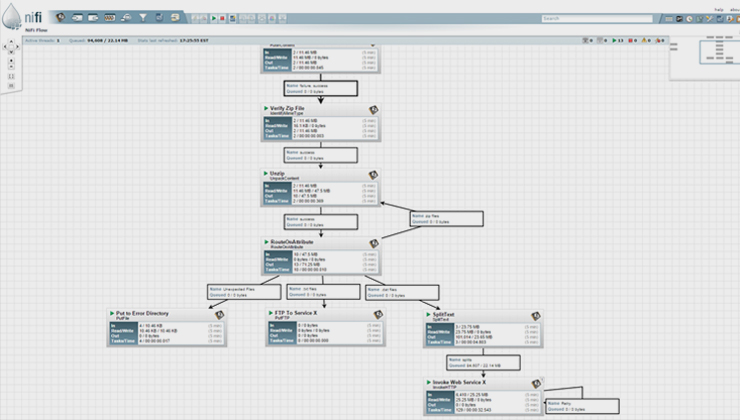The height and width of the screenshot is (420, 740).
Task: Open the Counters icon
Action: click(679, 19)
